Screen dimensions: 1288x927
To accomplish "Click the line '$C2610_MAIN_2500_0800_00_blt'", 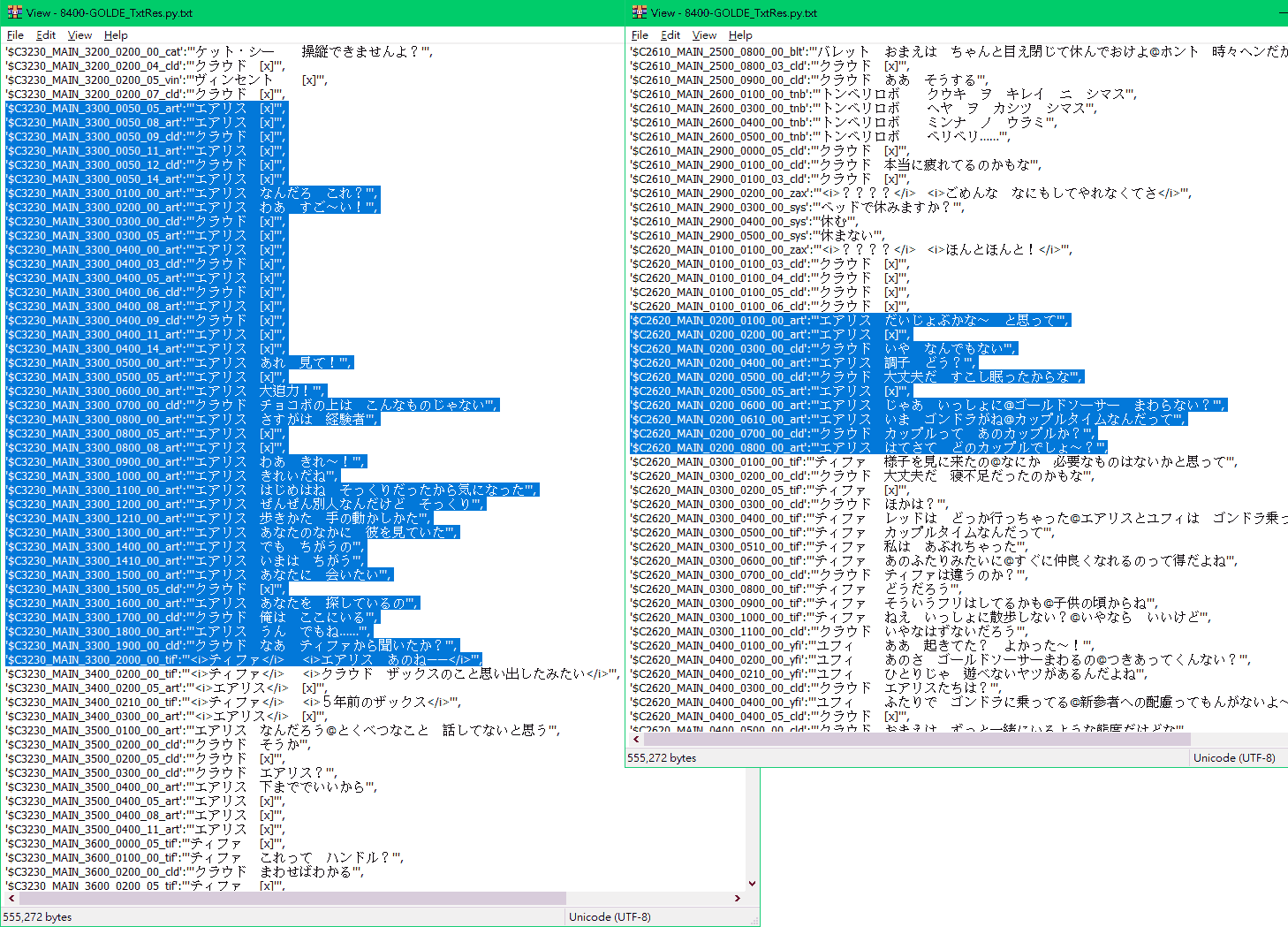I will click(958, 52).
